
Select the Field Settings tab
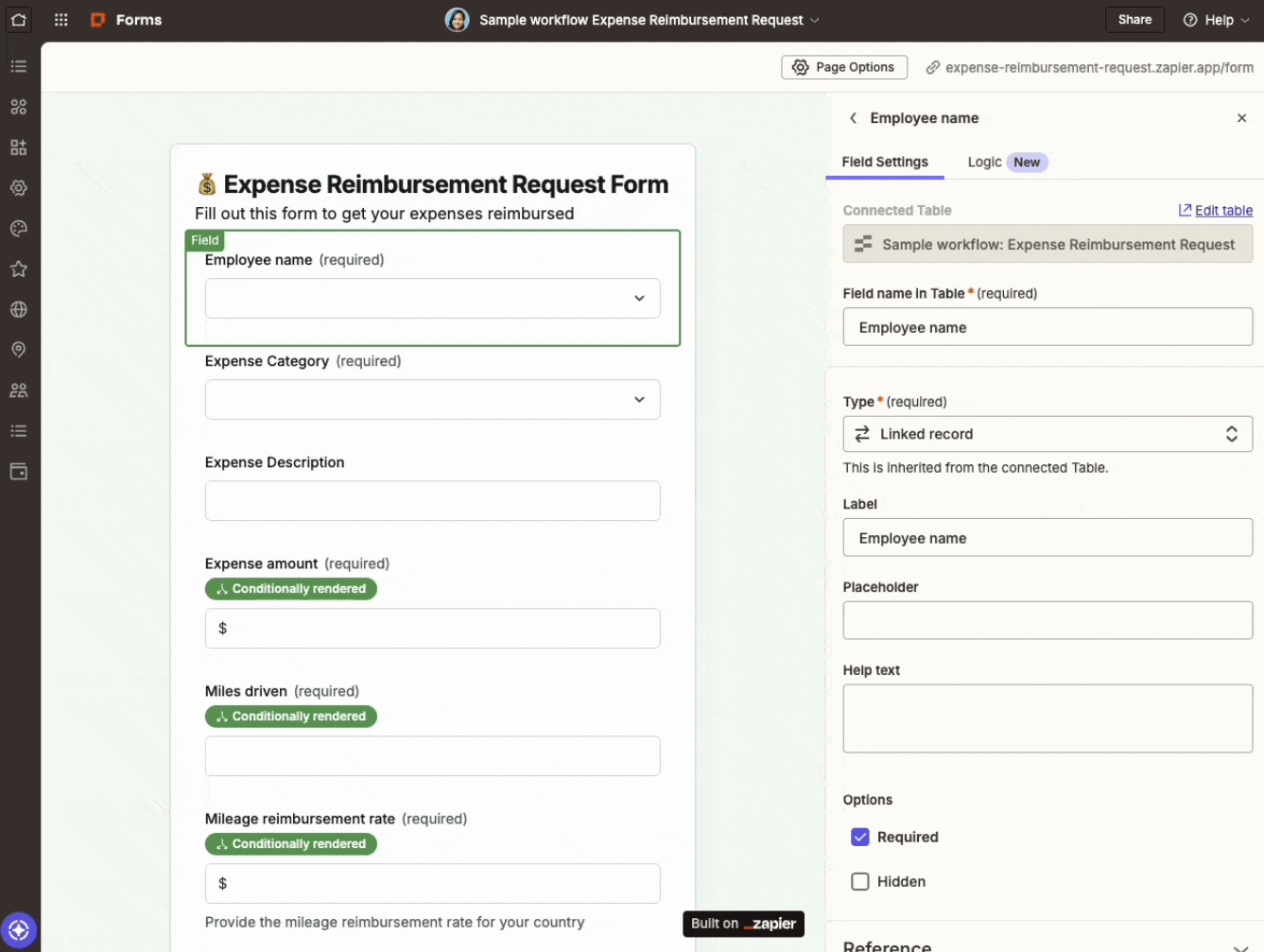(885, 162)
